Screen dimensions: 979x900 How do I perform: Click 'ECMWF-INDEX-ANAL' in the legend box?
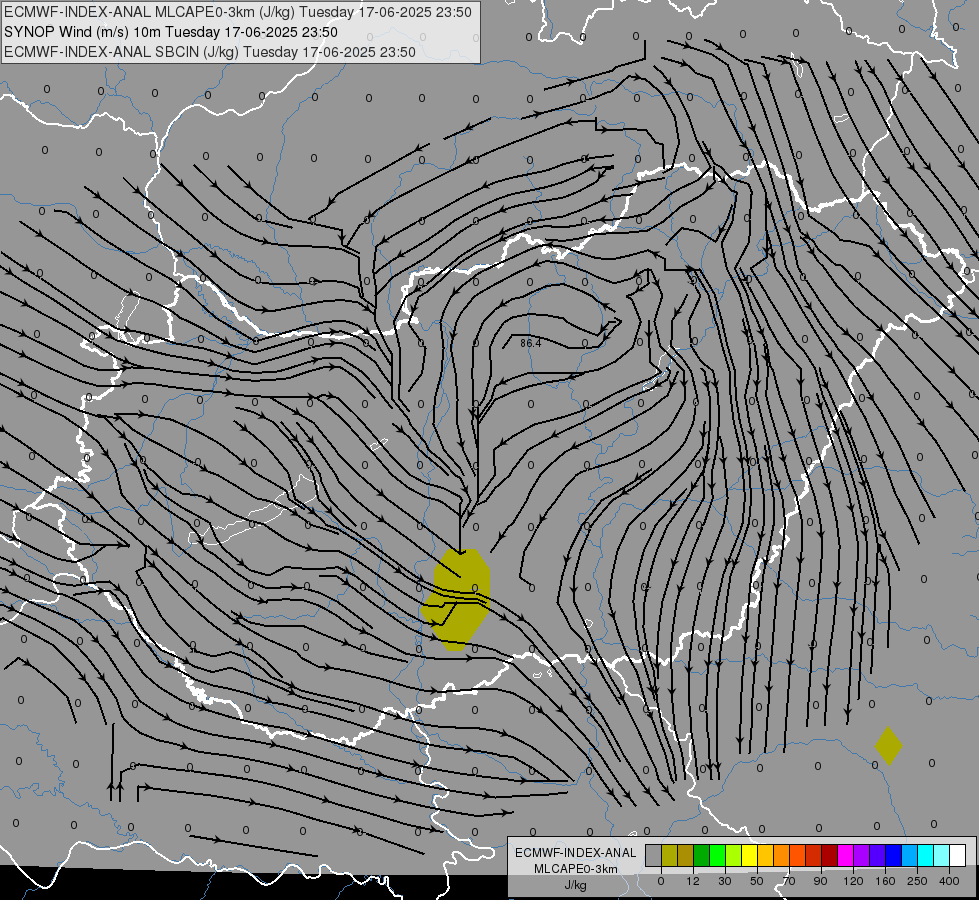pyautogui.click(x=576, y=853)
